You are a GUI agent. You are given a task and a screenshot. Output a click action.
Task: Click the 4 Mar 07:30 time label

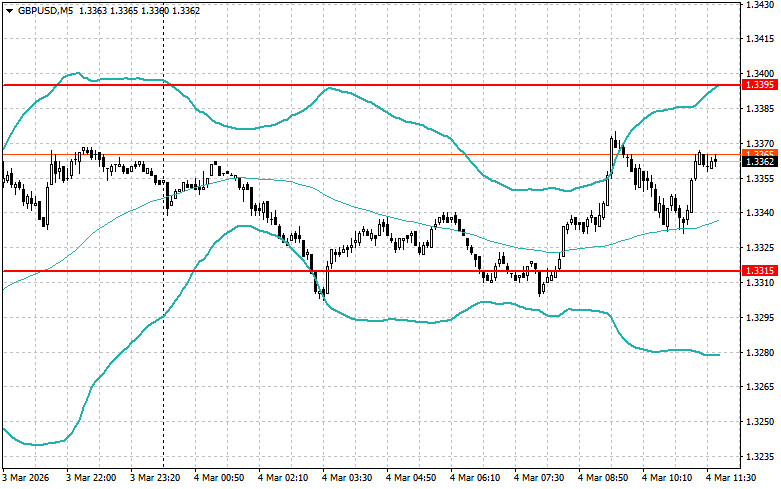click(539, 478)
